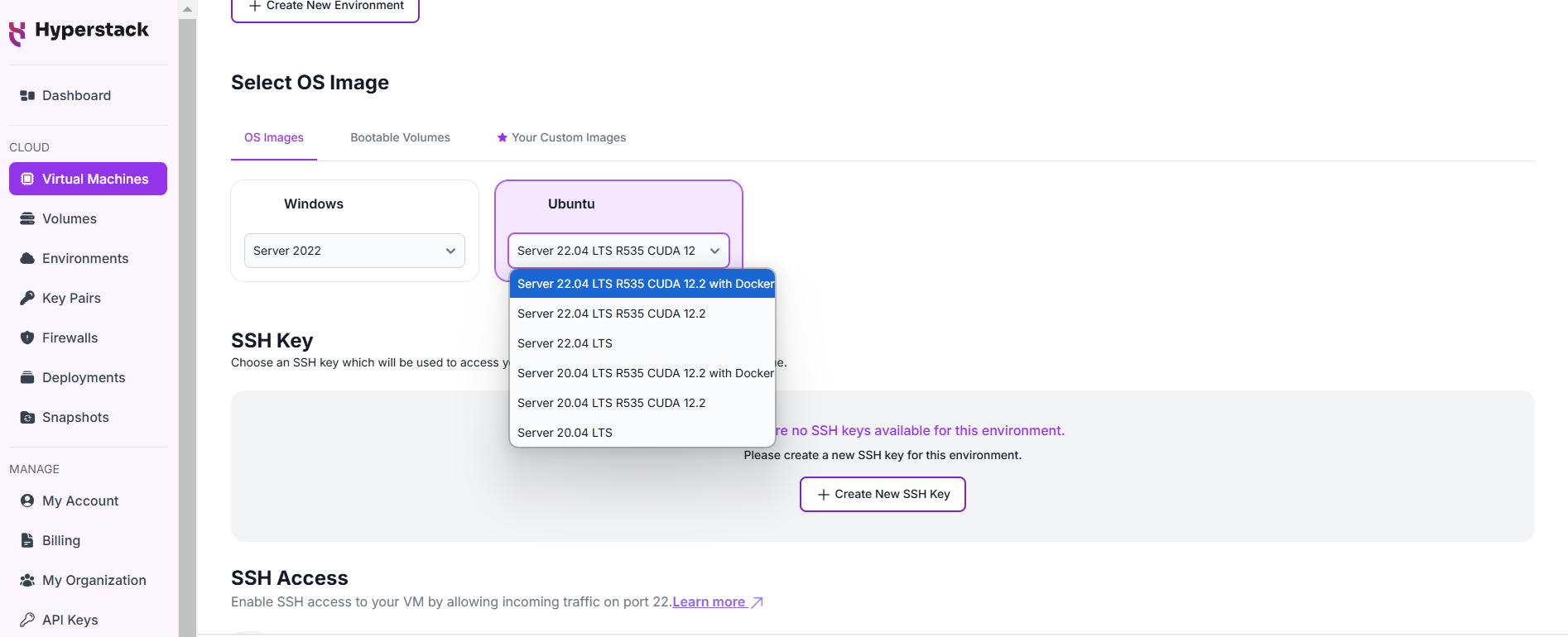Click the Create New SSH Key button
The width and height of the screenshot is (1568, 637).
point(883,494)
